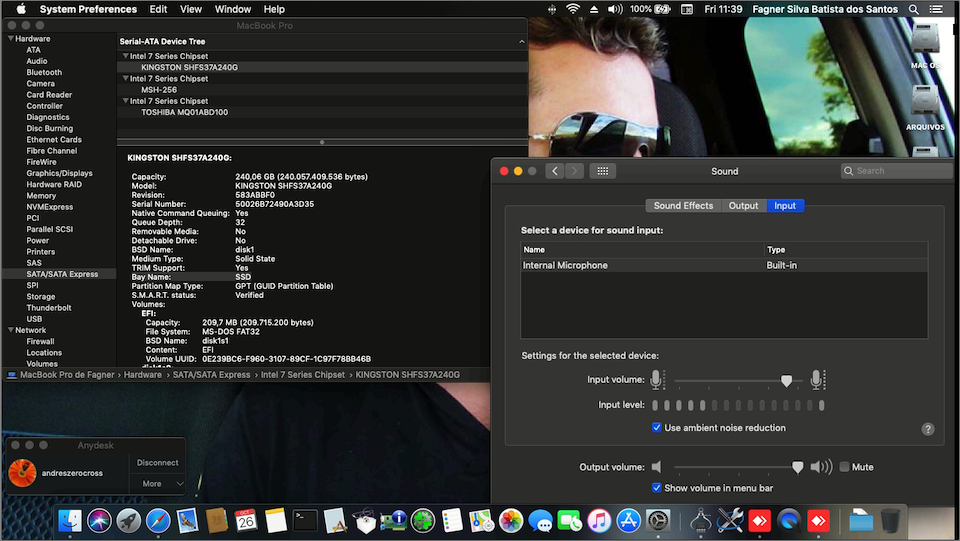The height and width of the screenshot is (541, 960).
Task: Switch to the Sound Effects tab
Action: 683,206
